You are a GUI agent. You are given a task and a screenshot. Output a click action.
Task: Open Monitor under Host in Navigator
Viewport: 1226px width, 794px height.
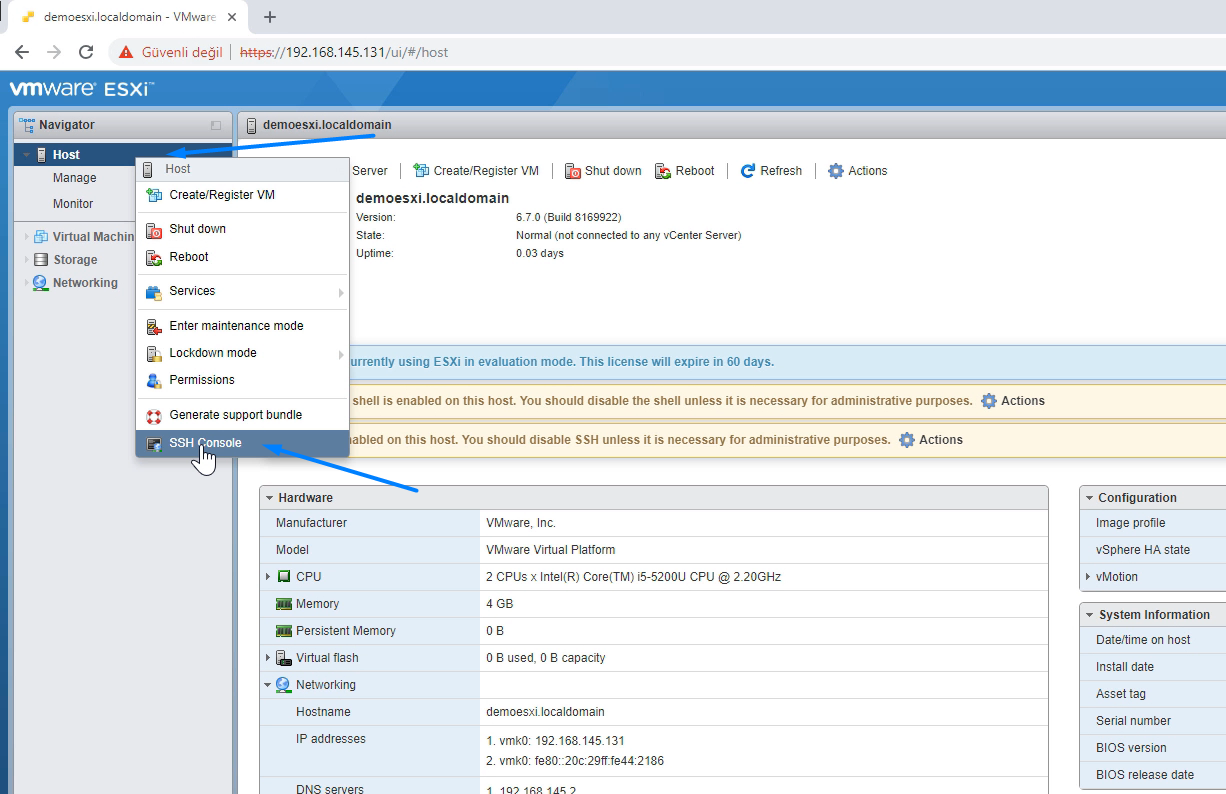coord(73,204)
